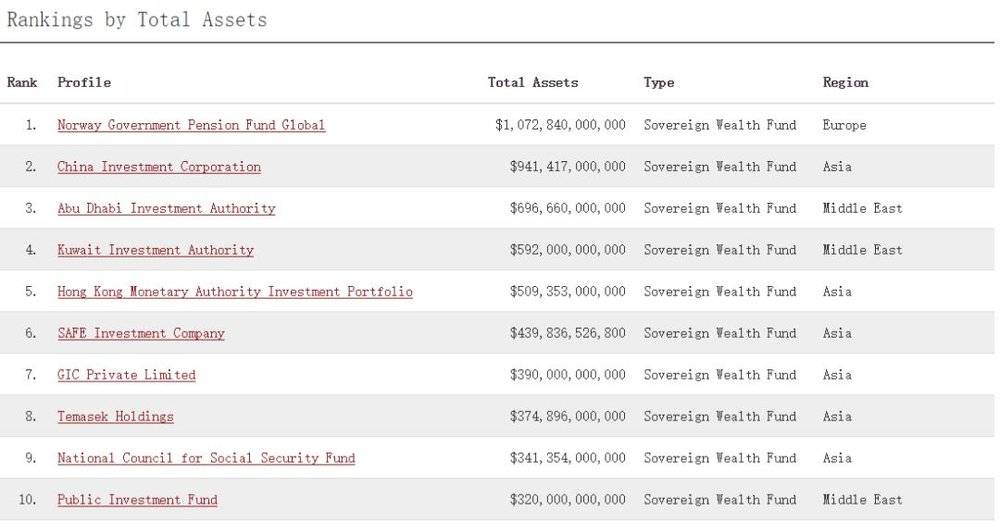The image size is (1000, 524).
Task: Click the China Investment Corporation link
Action: coord(159,167)
